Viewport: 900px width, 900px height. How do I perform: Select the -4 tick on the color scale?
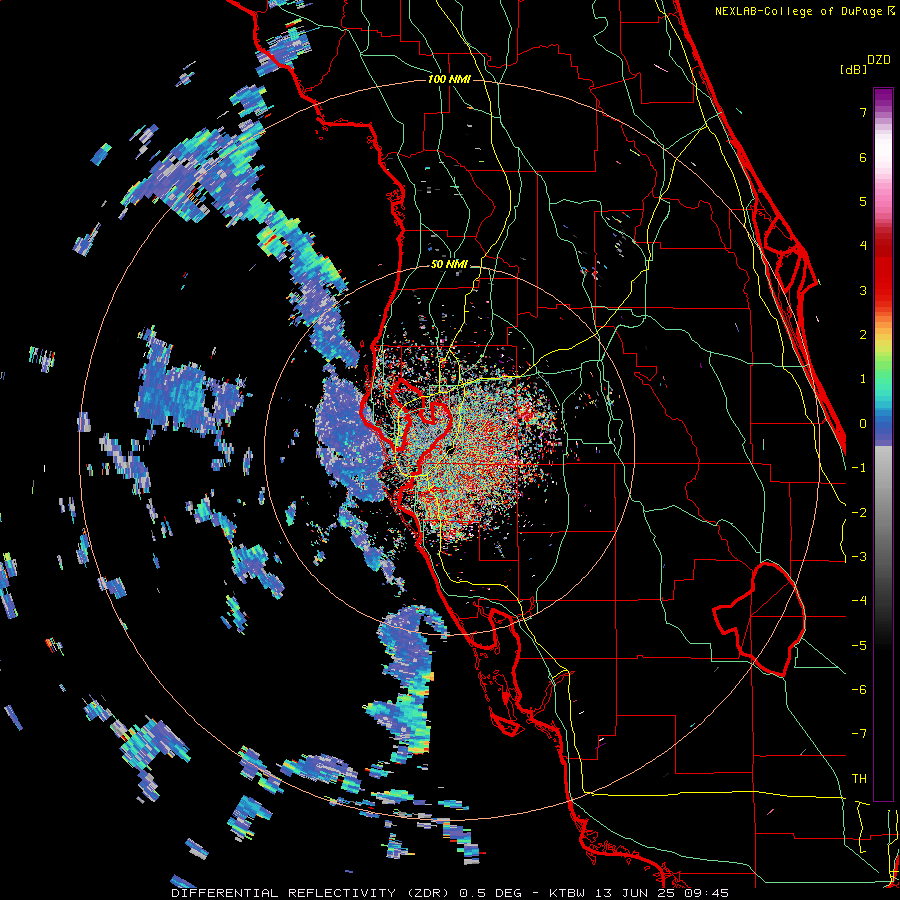tap(859, 601)
